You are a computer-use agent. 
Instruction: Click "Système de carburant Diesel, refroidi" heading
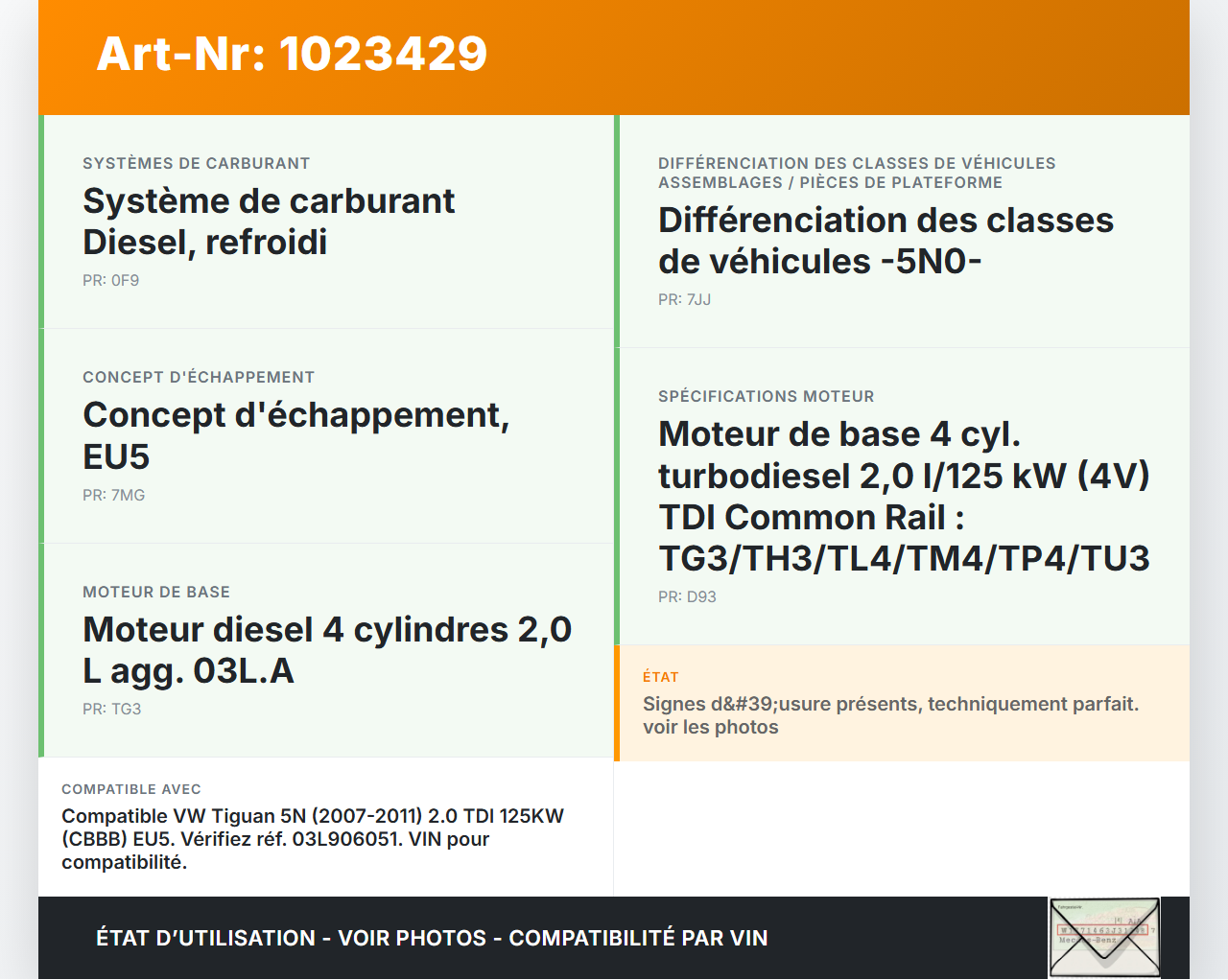(x=269, y=222)
